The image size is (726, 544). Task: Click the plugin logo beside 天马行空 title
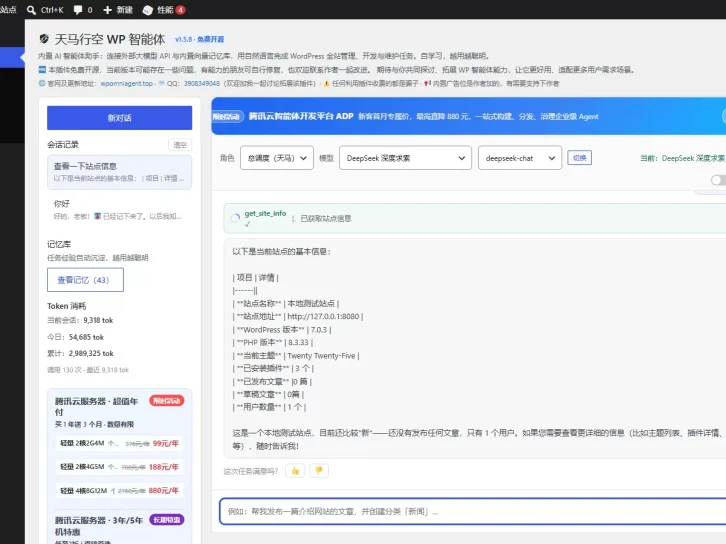point(44,39)
